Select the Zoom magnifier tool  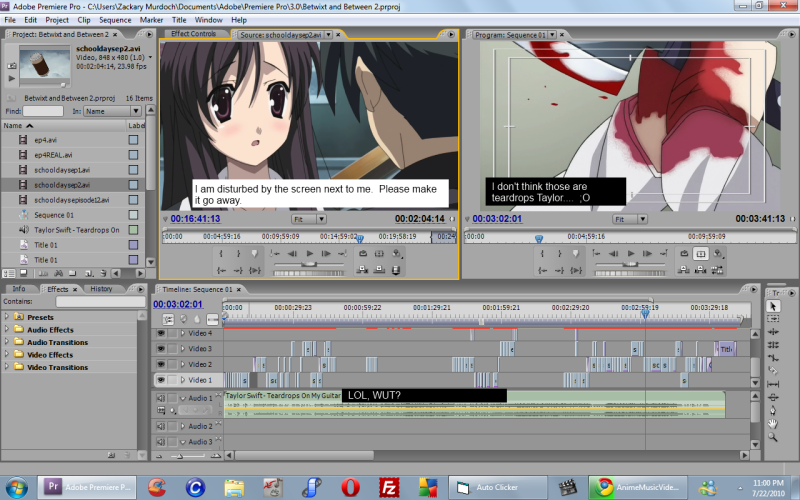[x=772, y=437]
